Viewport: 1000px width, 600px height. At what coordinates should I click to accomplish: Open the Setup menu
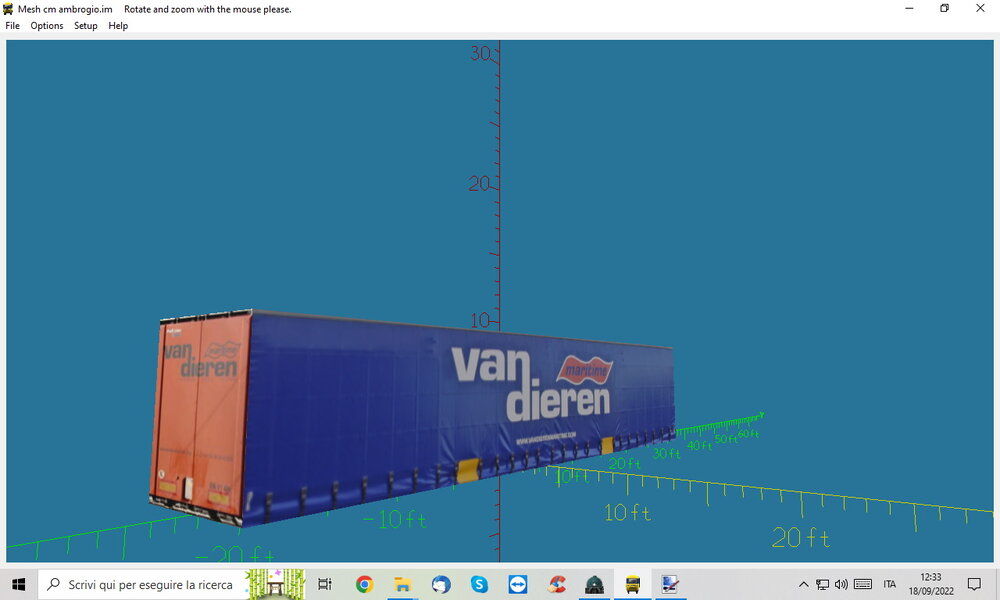pyautogui.click(x=85, y=26)
